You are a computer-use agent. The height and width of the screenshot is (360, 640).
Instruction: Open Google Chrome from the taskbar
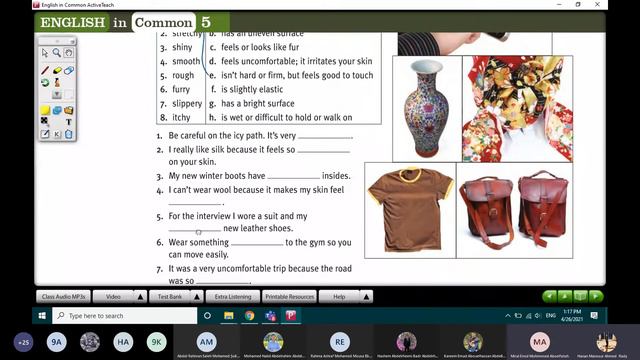coord(249,316)
